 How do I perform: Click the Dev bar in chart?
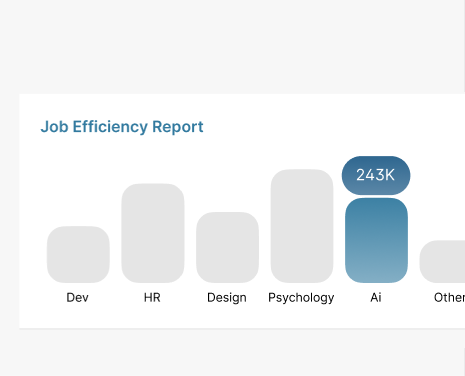[78, 254]
